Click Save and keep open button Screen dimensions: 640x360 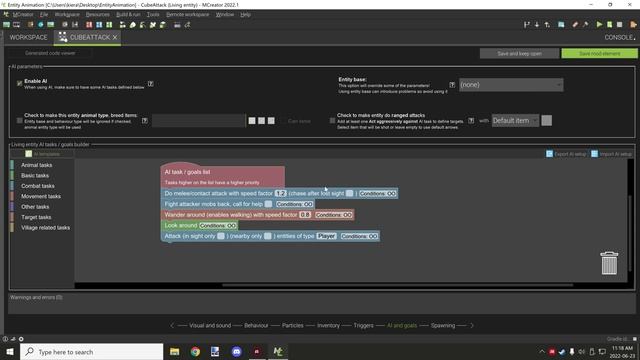519,53
